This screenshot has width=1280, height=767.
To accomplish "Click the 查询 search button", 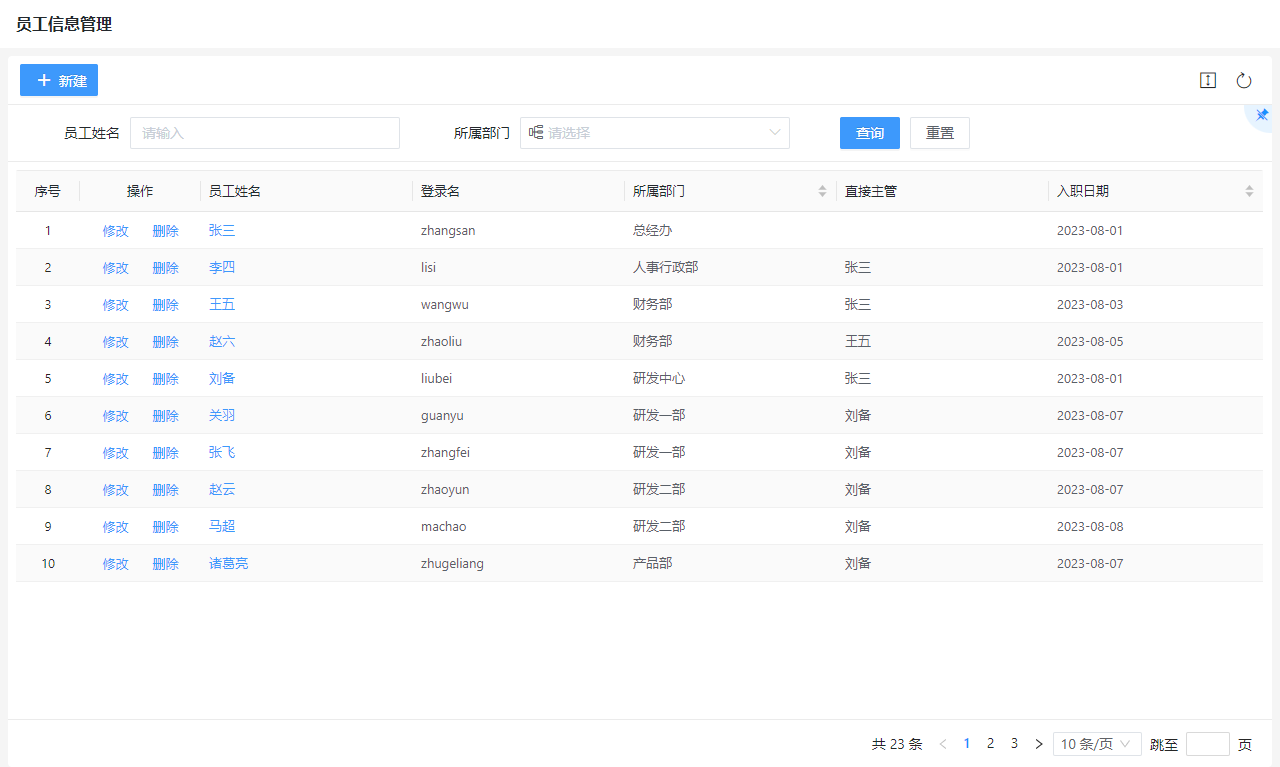I will click(x=869, y=133).
